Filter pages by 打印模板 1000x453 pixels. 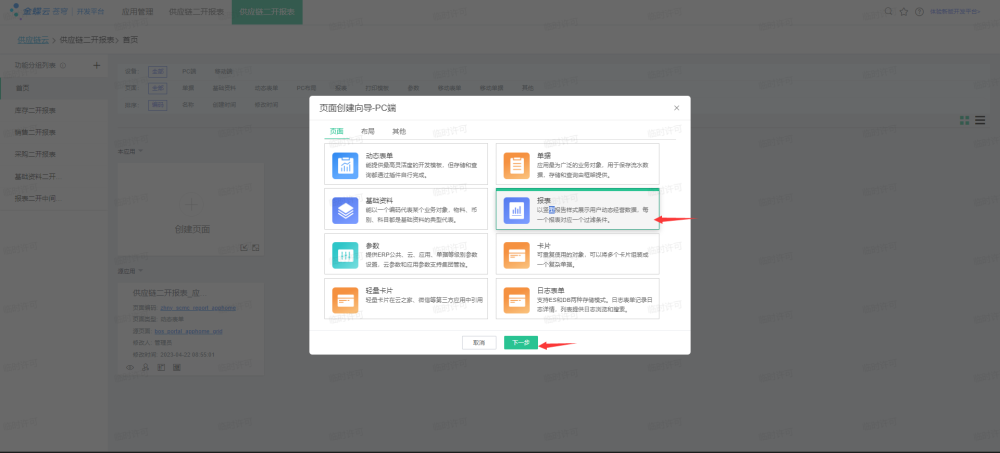[377, 88]
